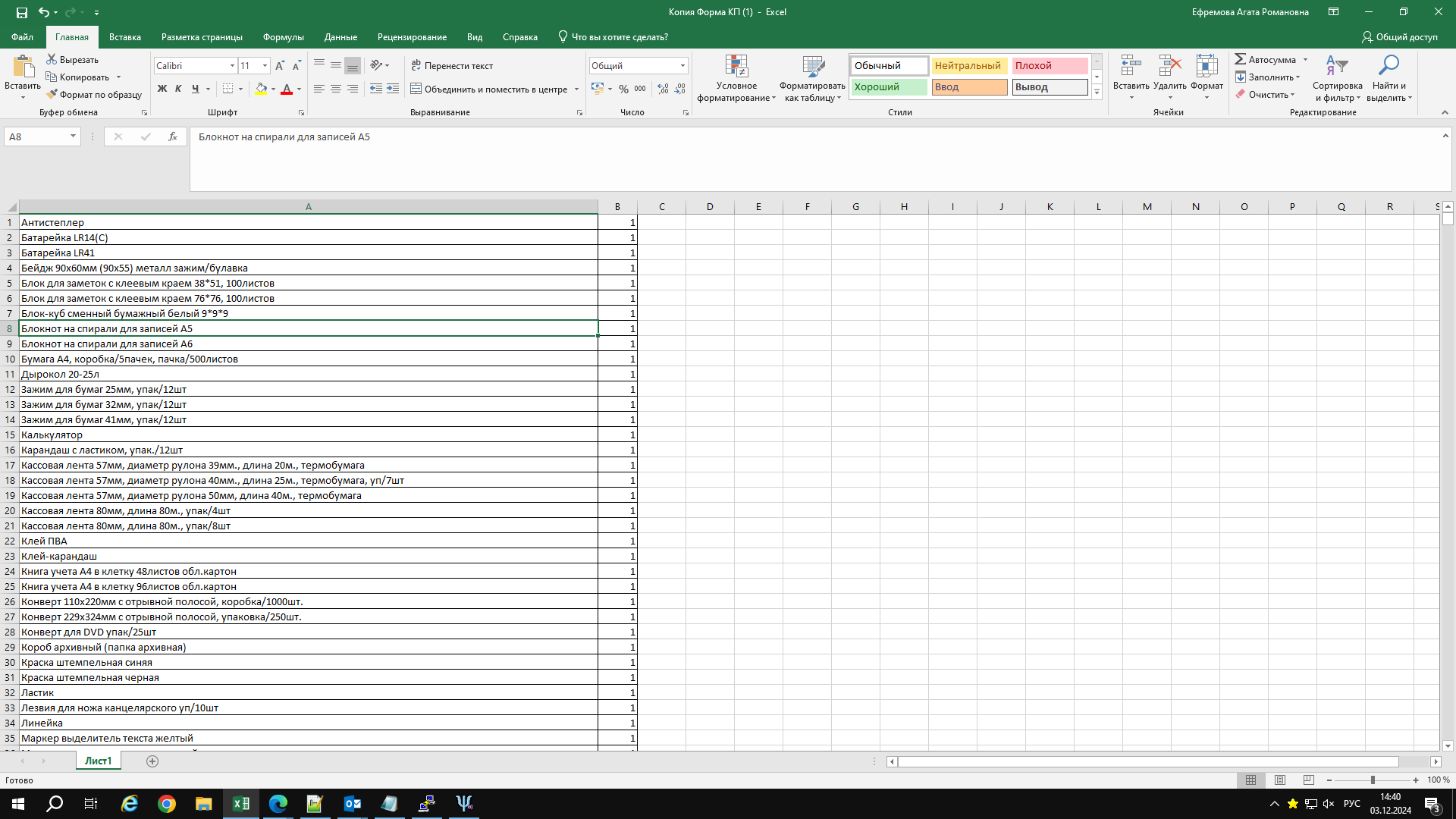Toggle bold formatting (Ж button)
Viewport: 1456px width, 819px height.
coord(162,89)
